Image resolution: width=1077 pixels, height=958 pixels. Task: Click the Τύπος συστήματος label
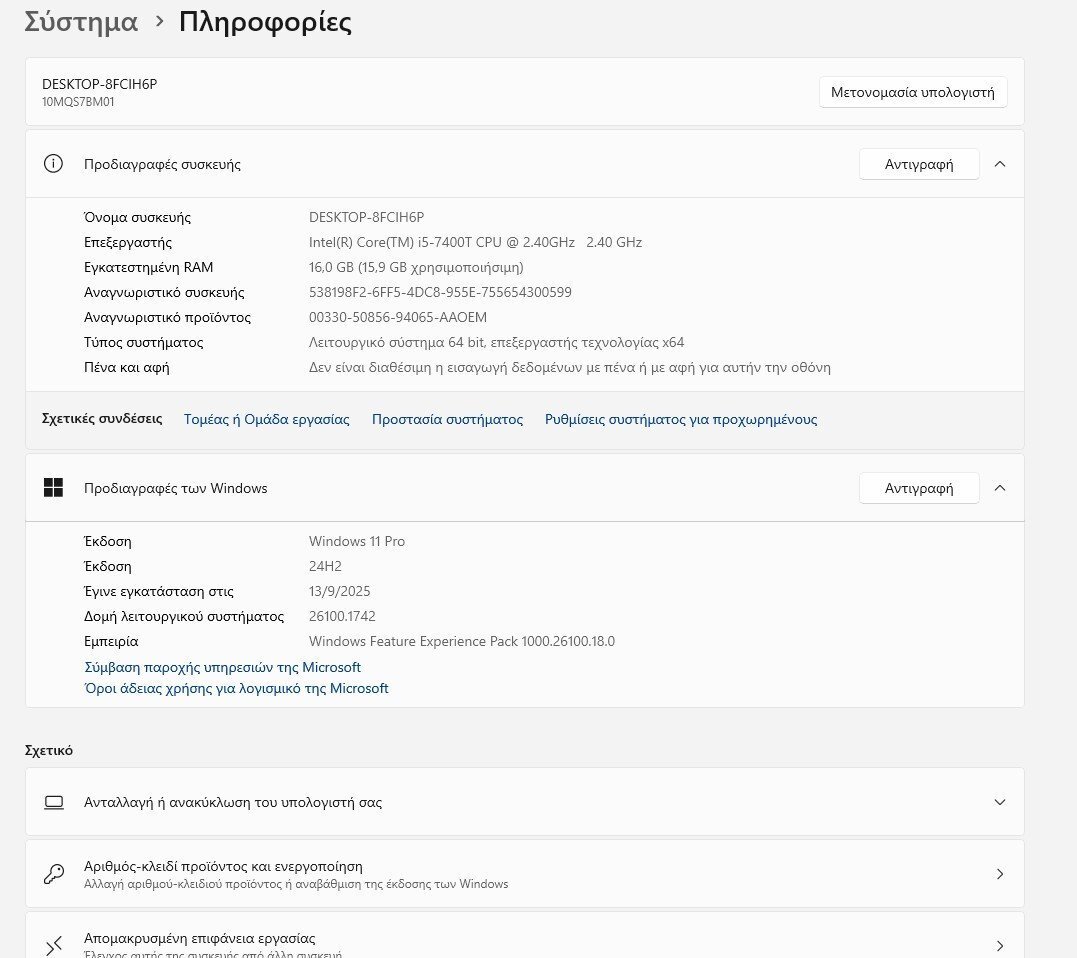144,342
